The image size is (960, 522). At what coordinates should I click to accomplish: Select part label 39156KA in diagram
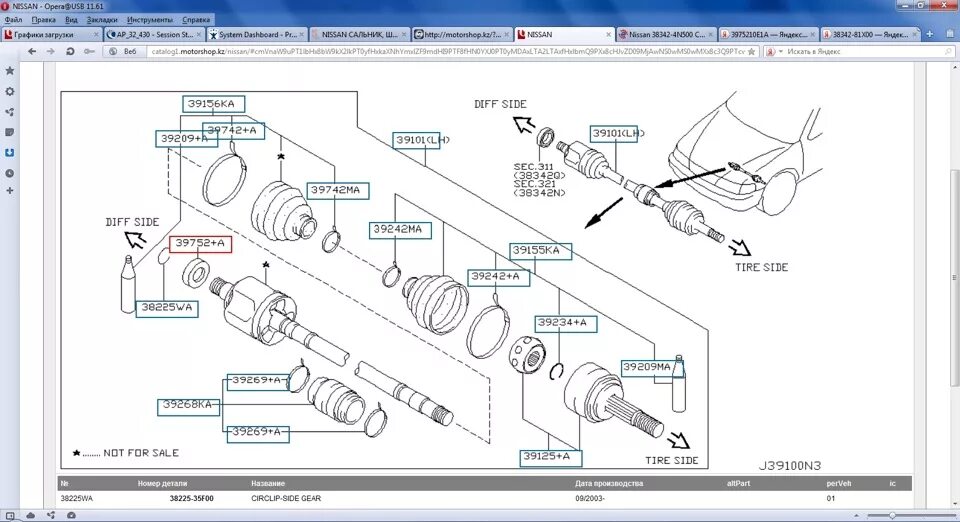(x=214, y=104)
